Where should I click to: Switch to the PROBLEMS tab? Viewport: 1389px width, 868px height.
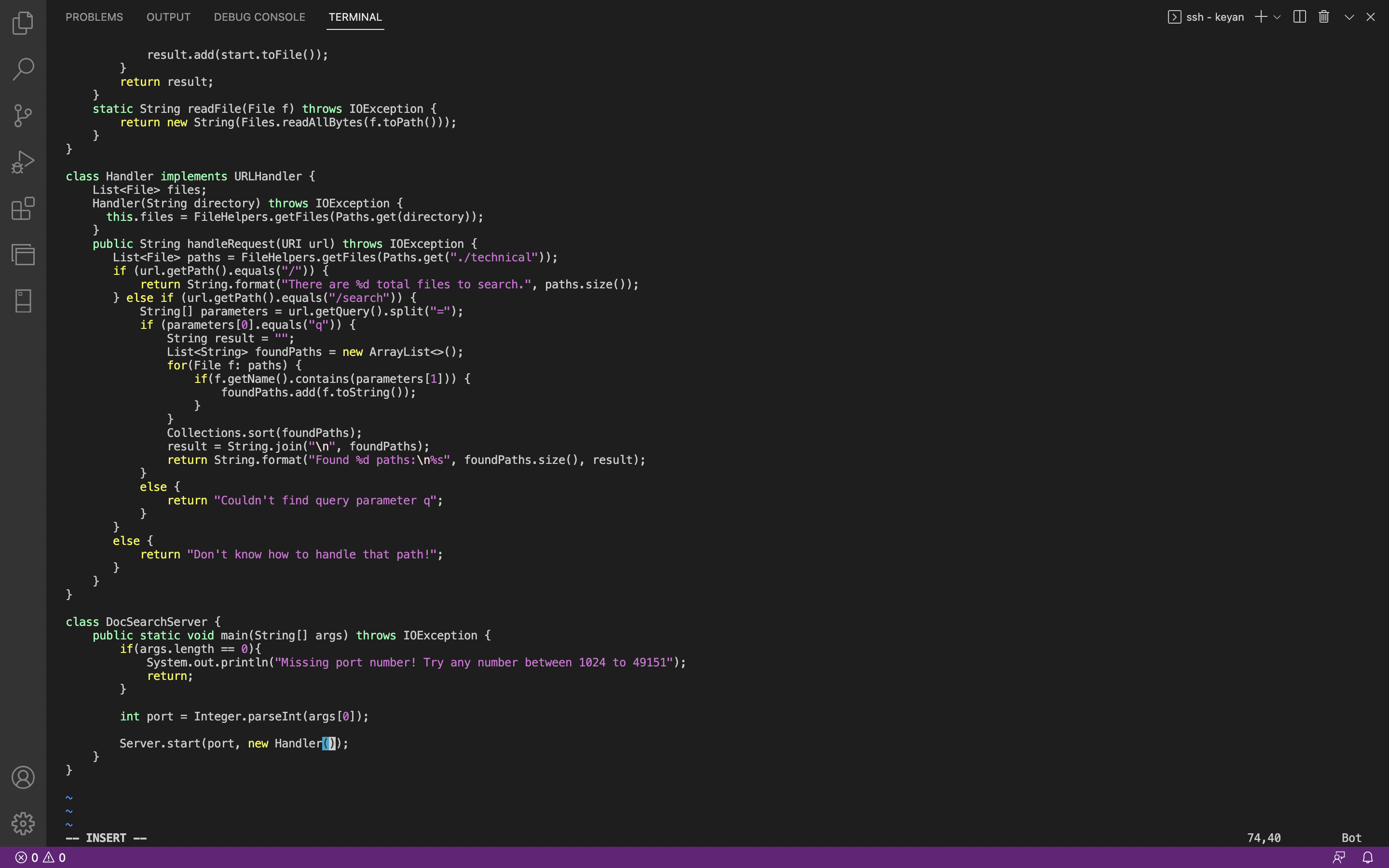94,17
